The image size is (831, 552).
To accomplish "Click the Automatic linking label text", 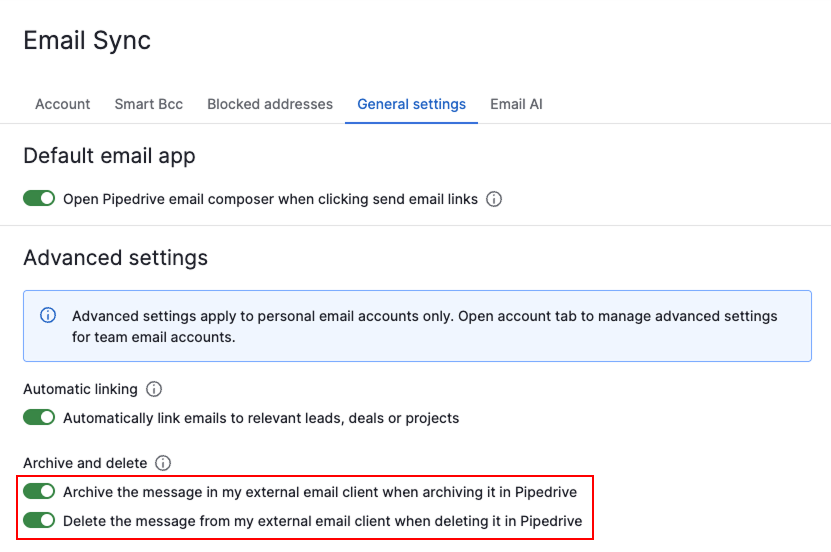I will pyautogui.click(x=80, y=389).
